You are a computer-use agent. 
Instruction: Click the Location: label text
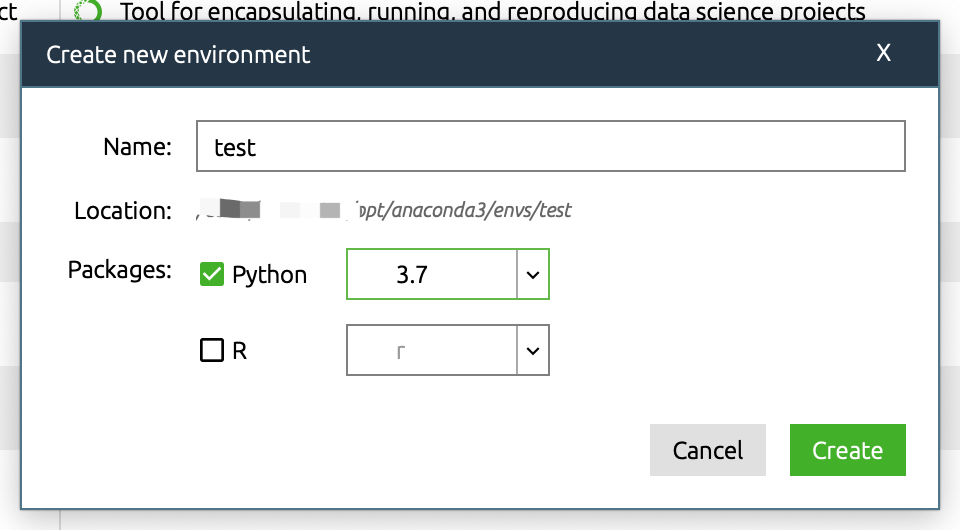pyautogui.click(x=122, y=211)
